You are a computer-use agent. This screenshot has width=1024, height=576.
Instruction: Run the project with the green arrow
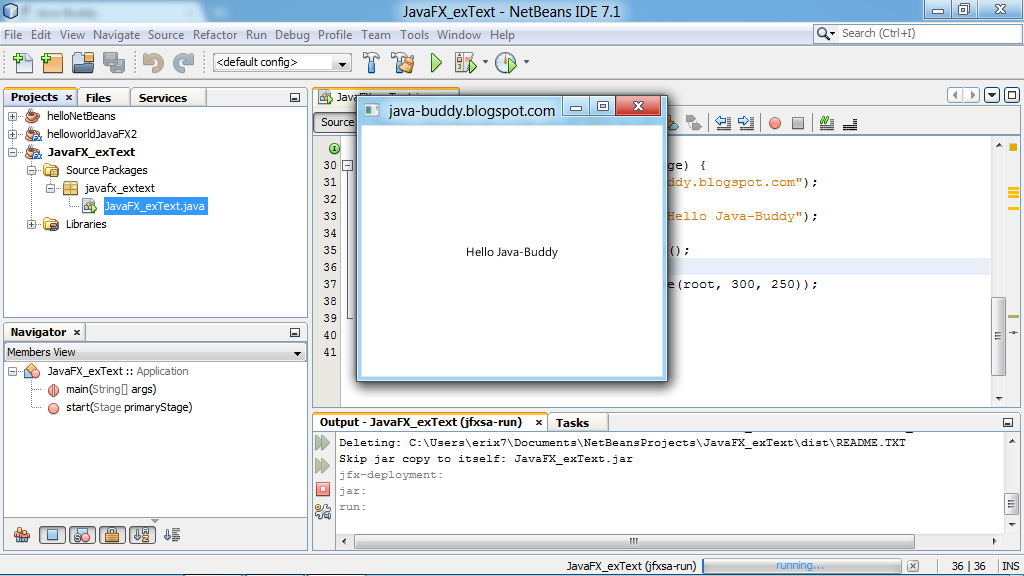(435, 62)
